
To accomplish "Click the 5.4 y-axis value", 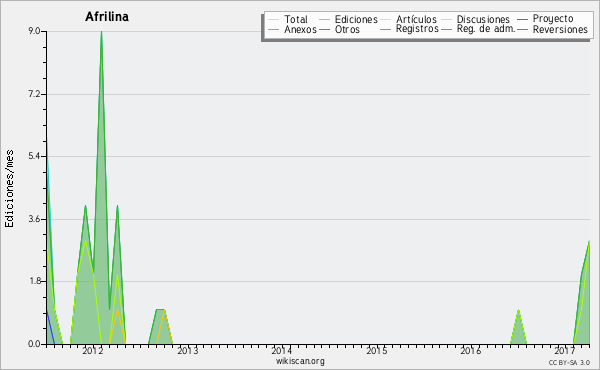I will point(34,156).
